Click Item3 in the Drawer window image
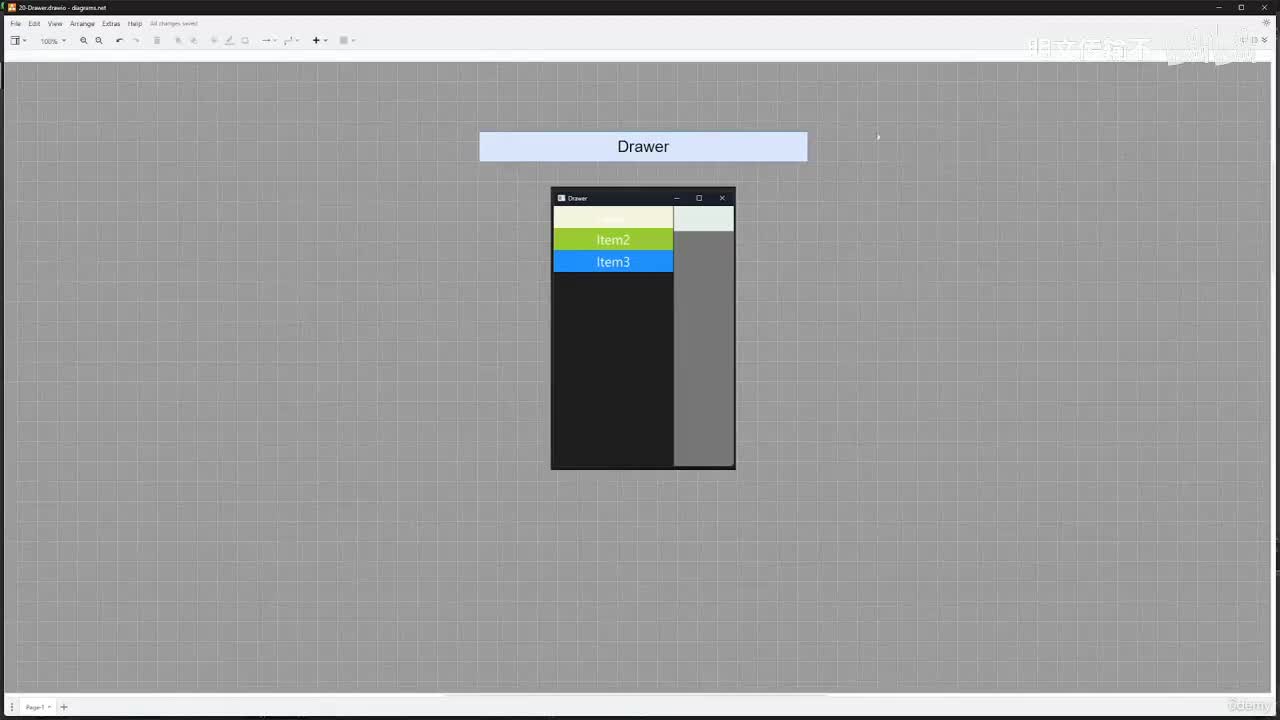This screenshot has height=720, width=1280. [x=613, y=262]
